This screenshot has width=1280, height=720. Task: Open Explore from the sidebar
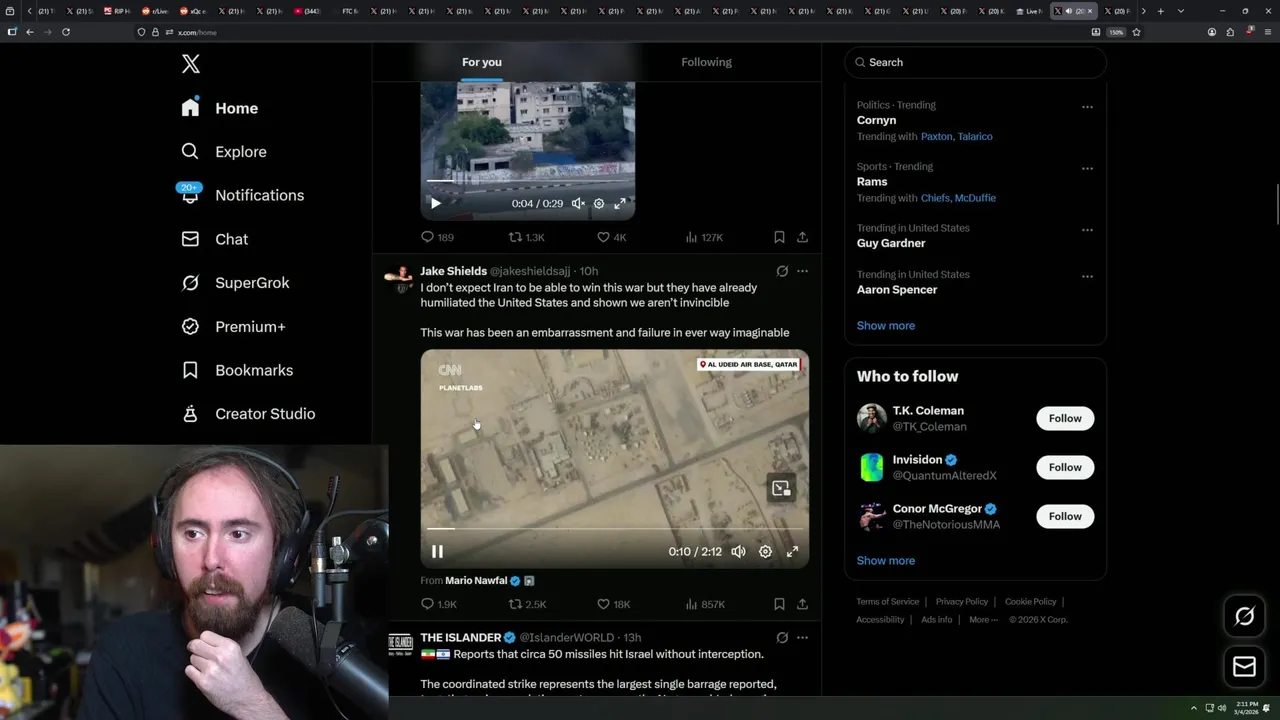pos(223,152)
